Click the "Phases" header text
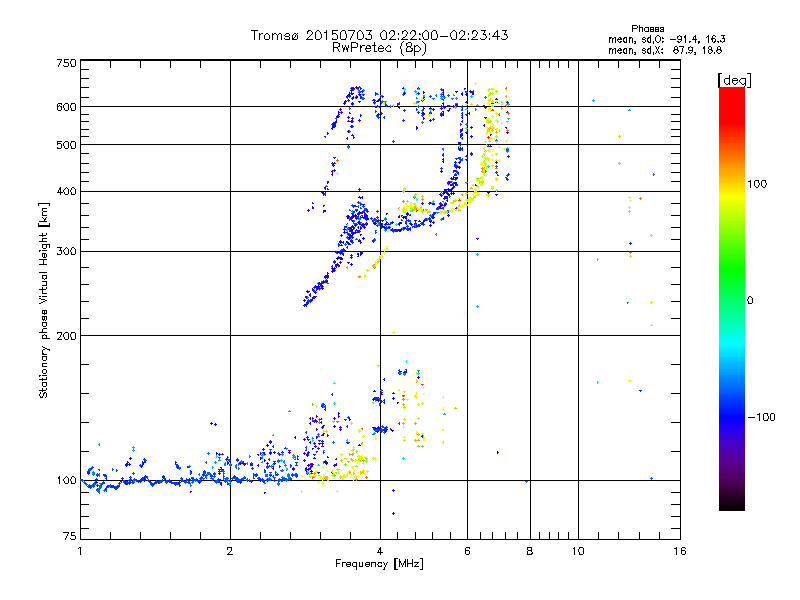 (647, 29)
